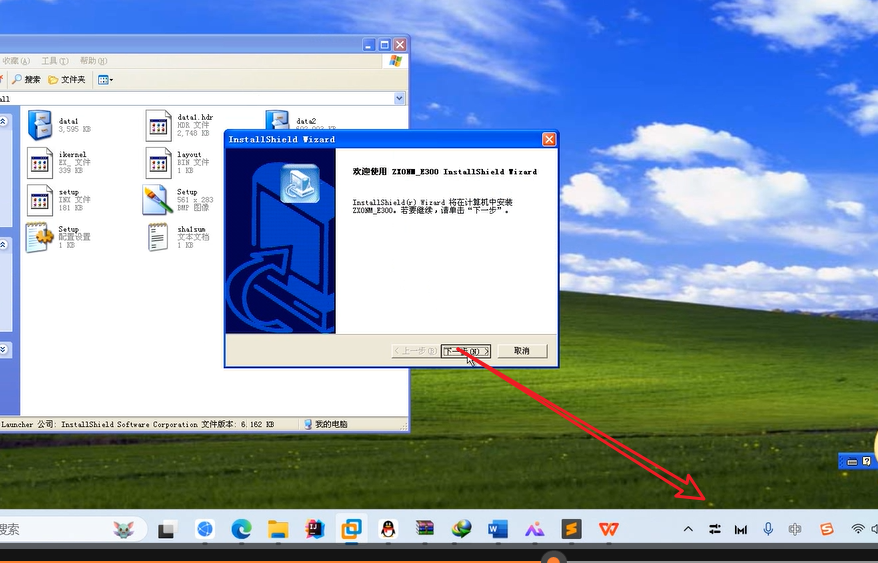Image resolution: width=878 pixels, height=563 pixels.
Task: Open the views dropdown in Explorer toolbar
Action: (105, 80)
